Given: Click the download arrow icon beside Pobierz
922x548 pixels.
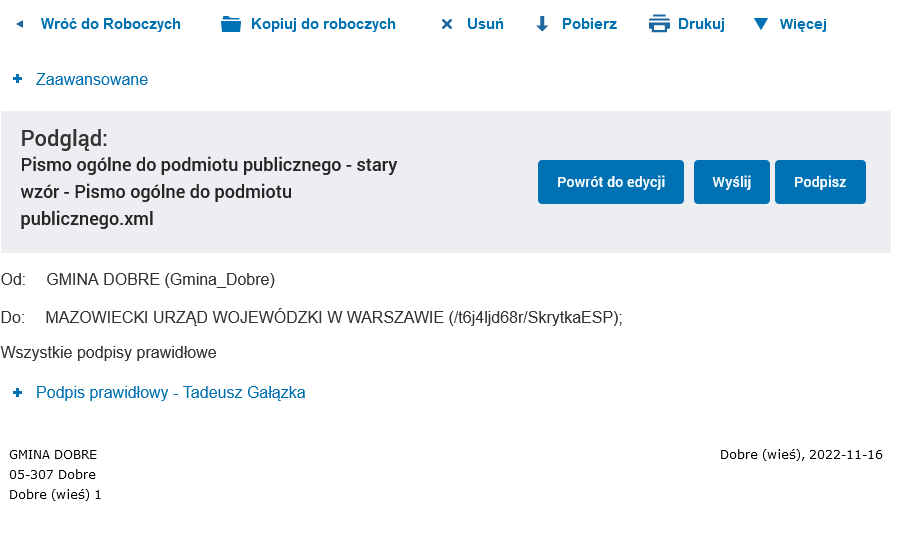Looking at the screenshot, I should [542, 24].
